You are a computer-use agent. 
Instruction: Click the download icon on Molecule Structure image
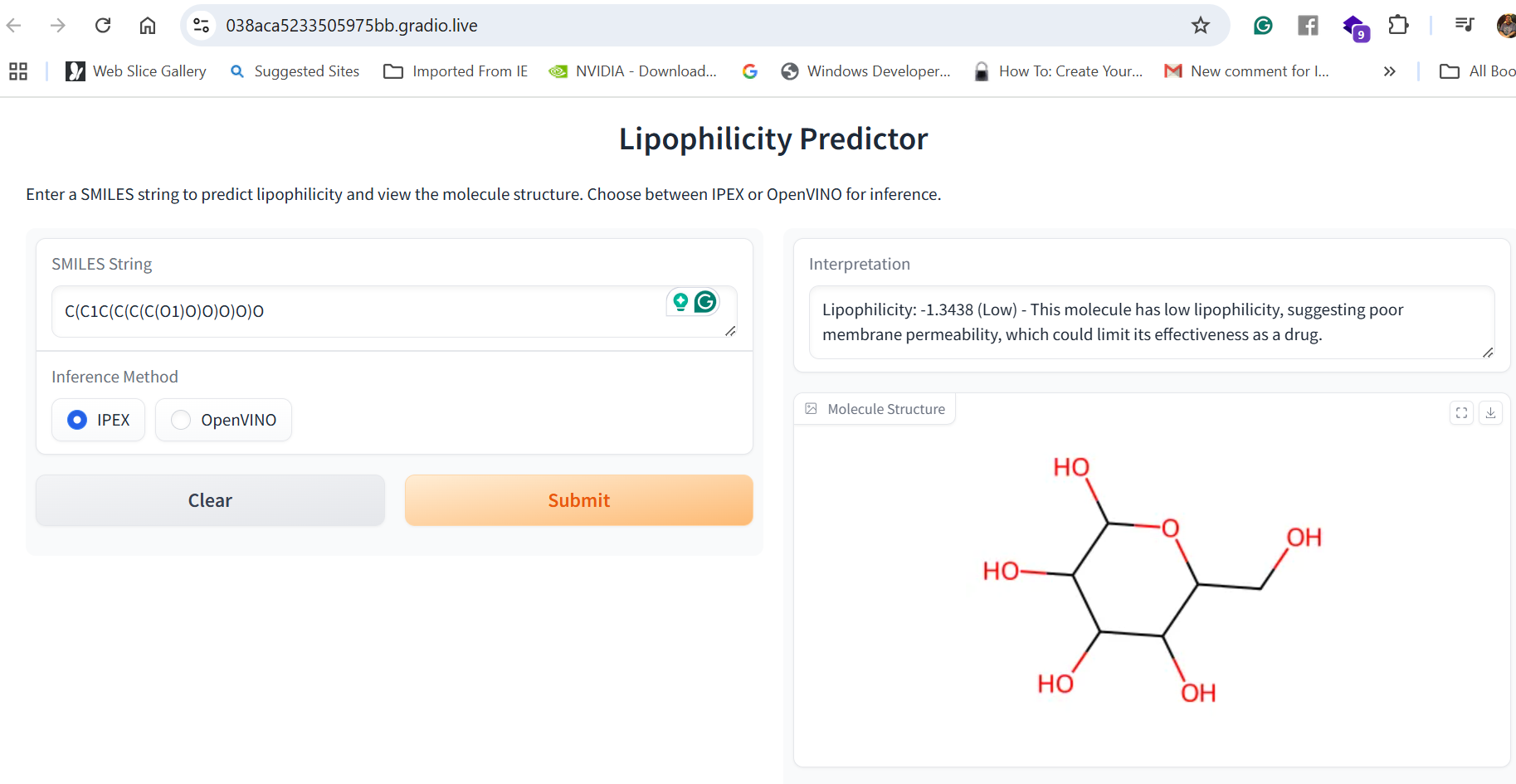click(1490, 412)
